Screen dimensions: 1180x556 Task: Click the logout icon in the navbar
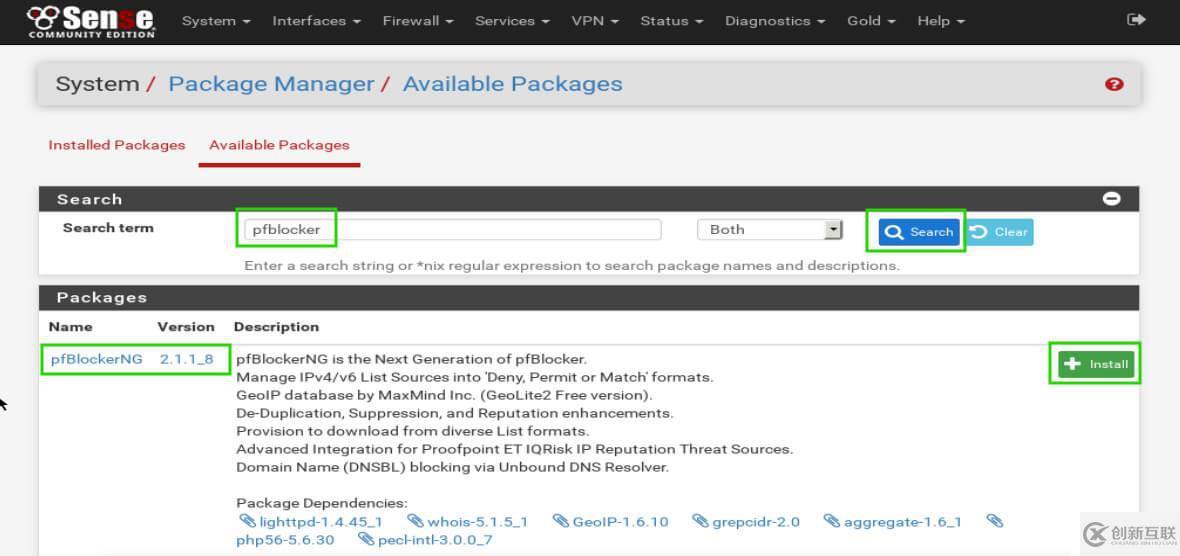coord(1136,20)
